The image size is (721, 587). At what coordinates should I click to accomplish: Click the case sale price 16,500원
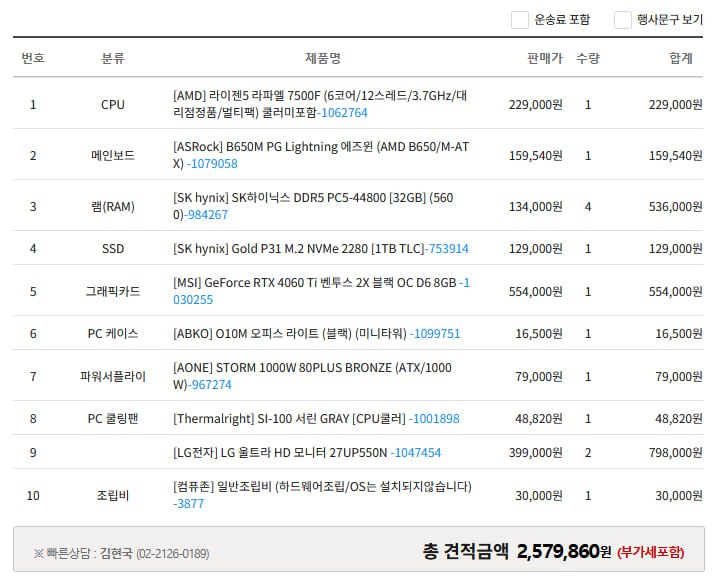(x=539, y=334)
